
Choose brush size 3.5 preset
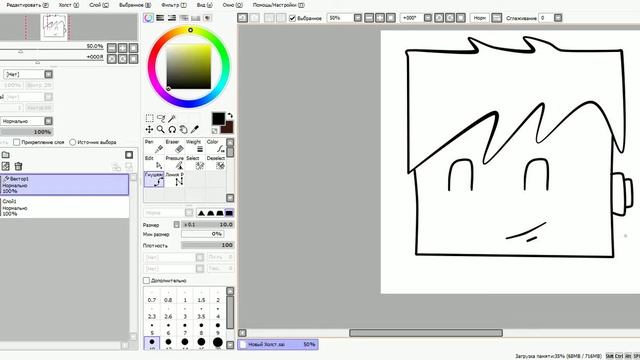201,313
